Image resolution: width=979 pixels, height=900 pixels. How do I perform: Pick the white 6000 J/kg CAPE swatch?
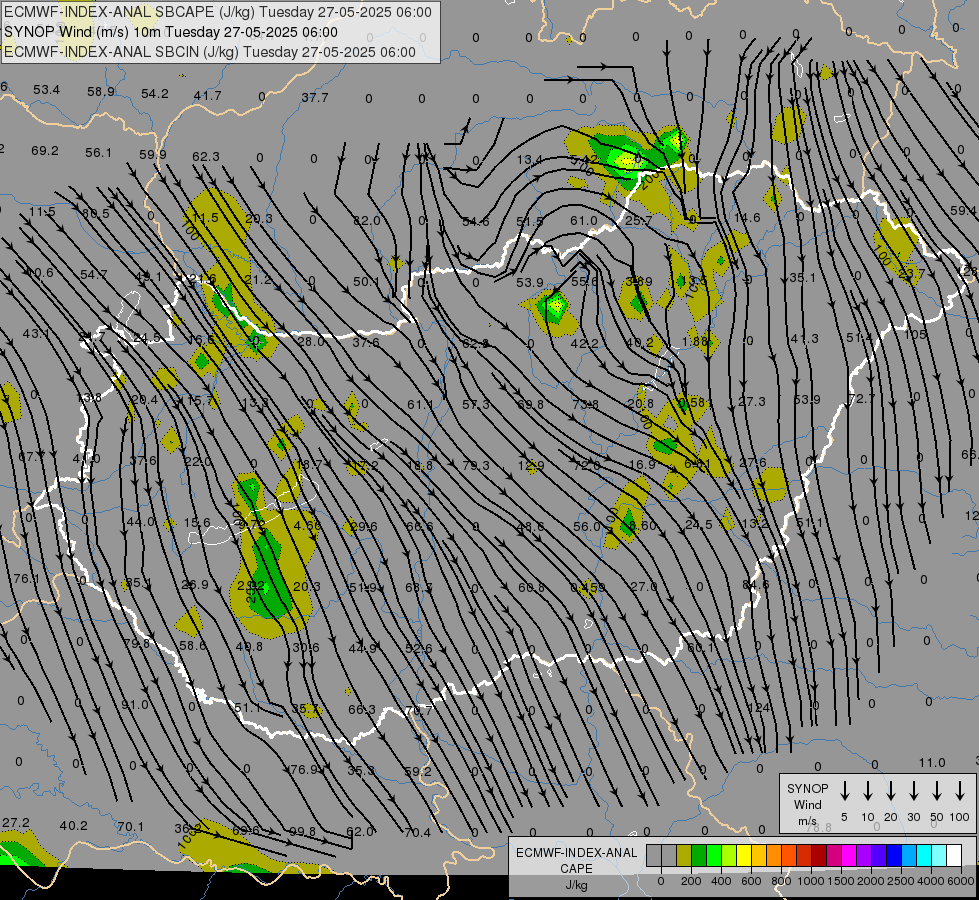[953, 855]
